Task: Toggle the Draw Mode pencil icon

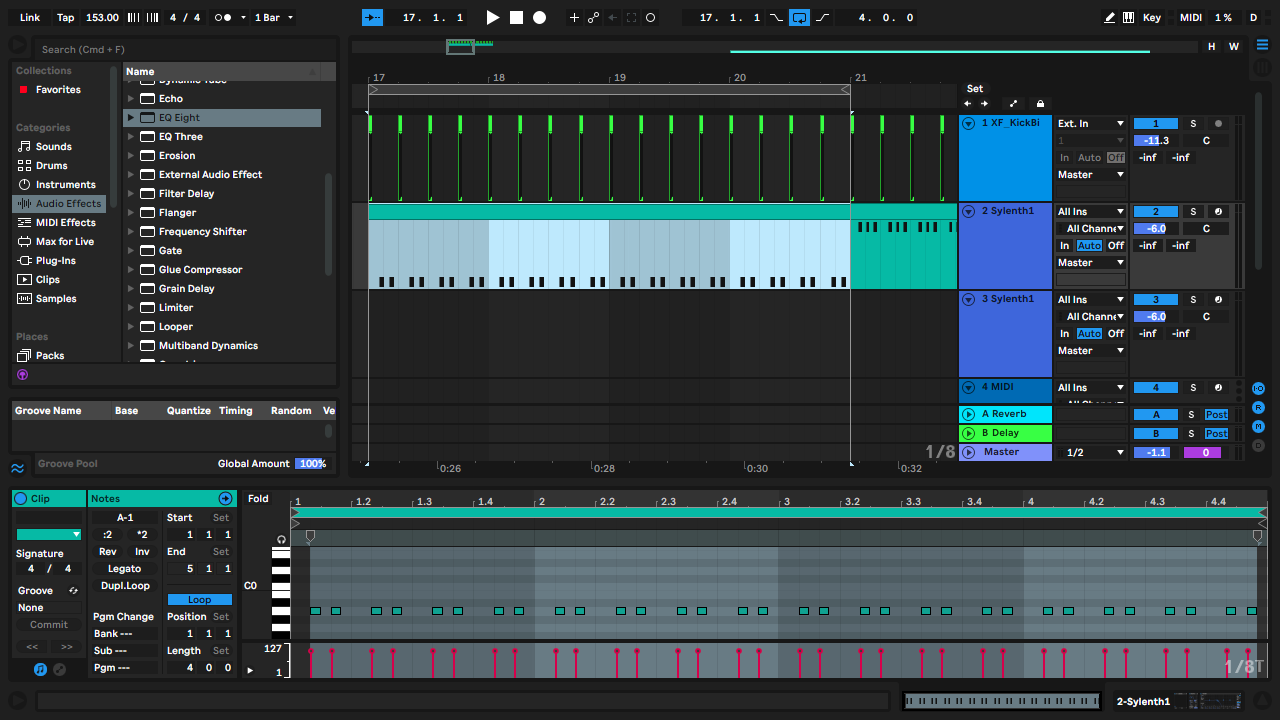Action: [x=1110, y=18]
